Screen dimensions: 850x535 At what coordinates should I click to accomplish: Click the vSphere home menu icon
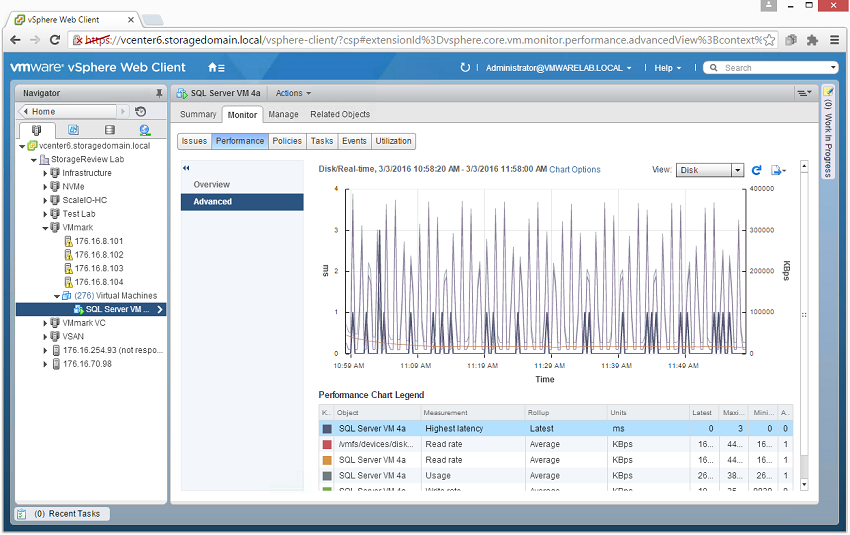pyautogui.click(x=216, y=68)
